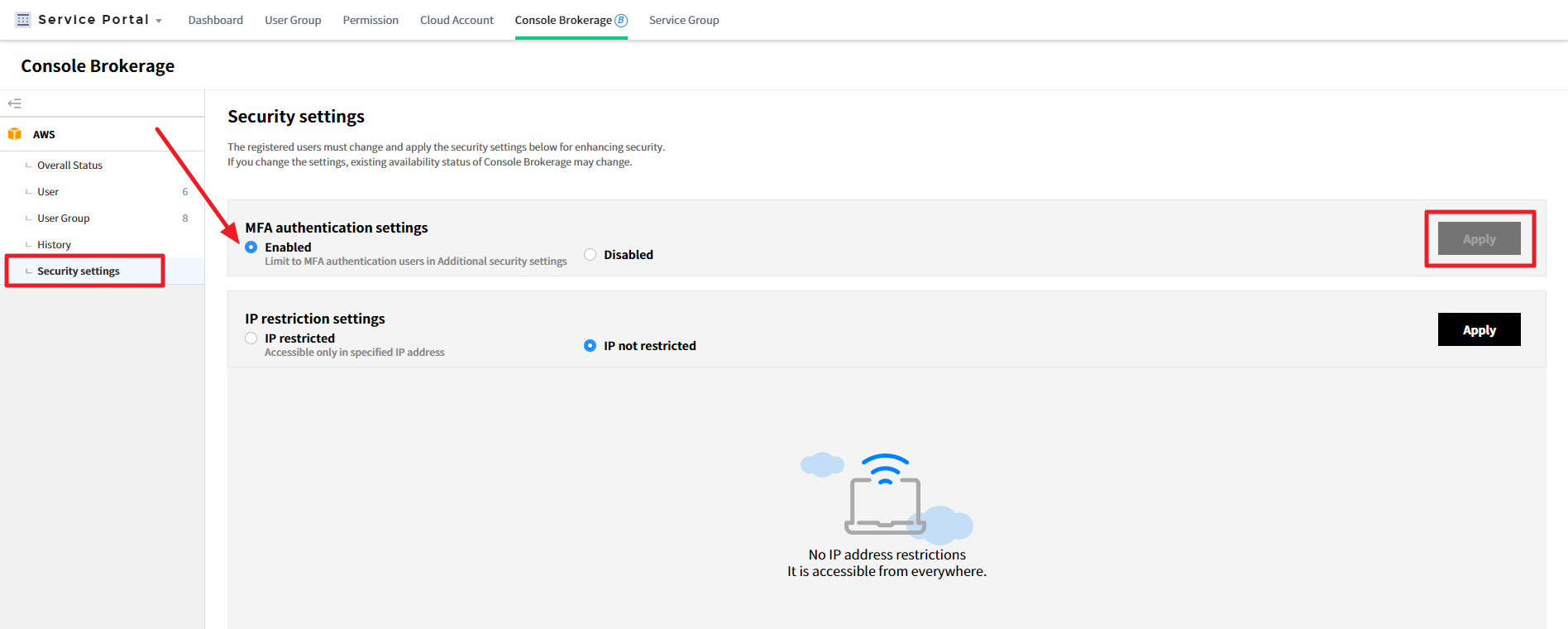Open the Dashboard tab
This screenshot has height=629, width=1568.
pyautogui.click(x=216, y=20)
